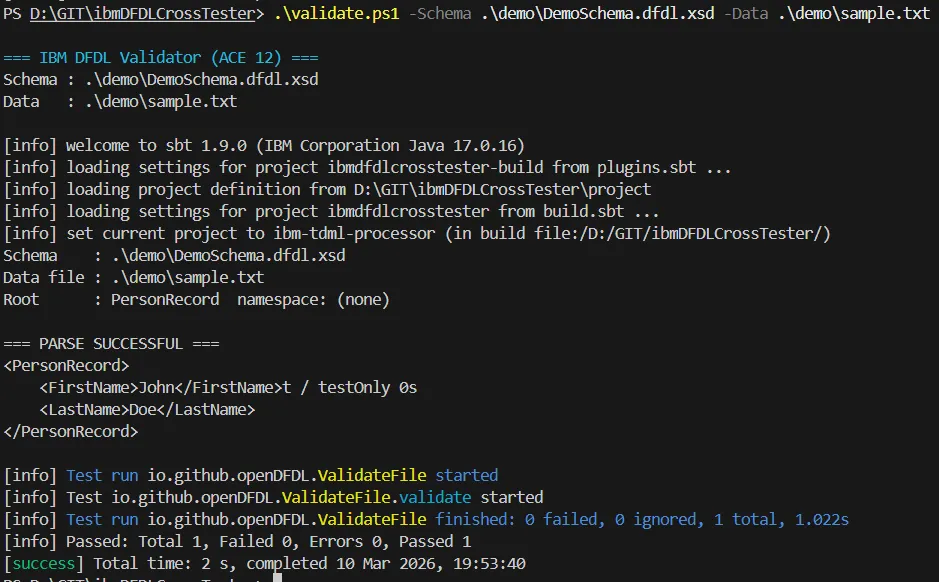Click the 'Data file : .\demo\sample.txt' line

[134, 278]
